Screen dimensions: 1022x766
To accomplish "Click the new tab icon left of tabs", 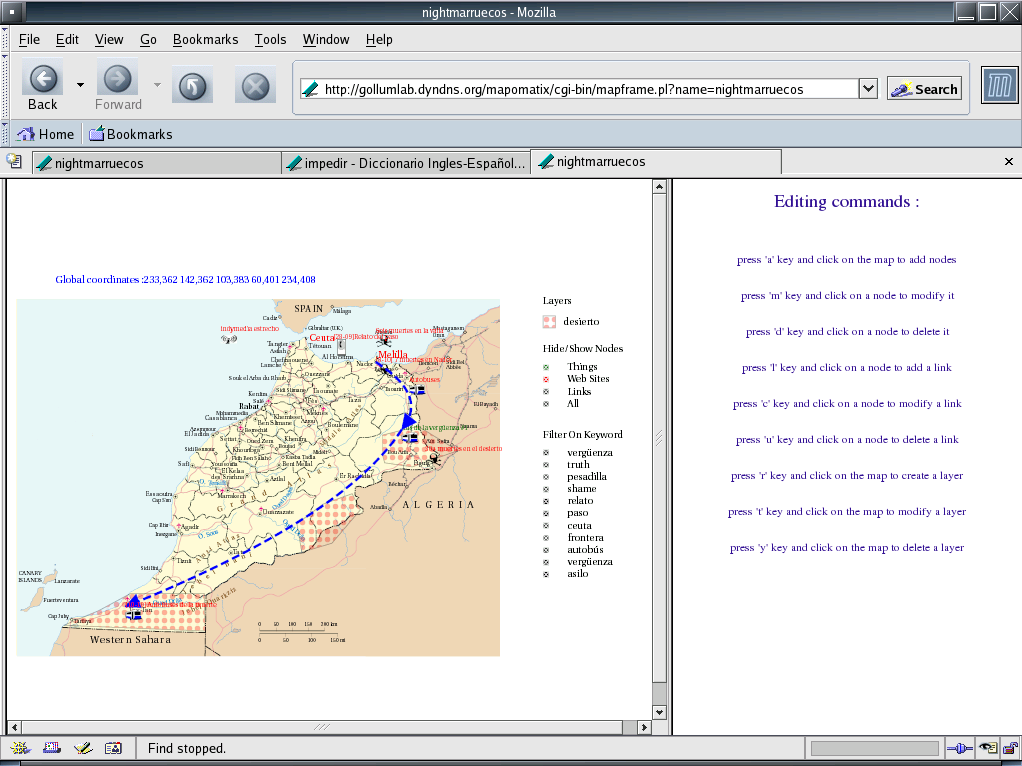I will (14, 161).
